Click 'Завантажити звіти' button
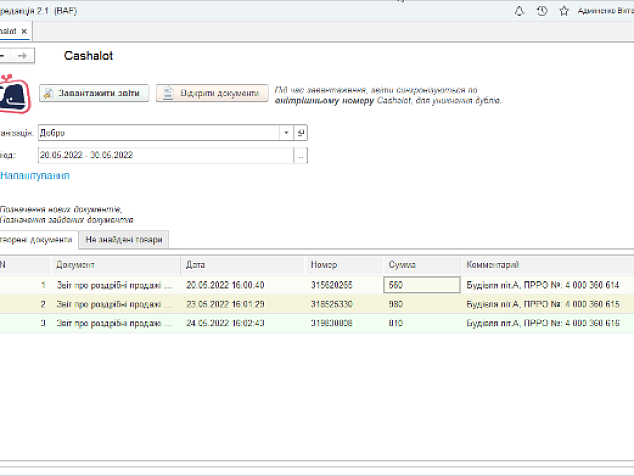Screen dimensions: 634x476 click(95, 93)
